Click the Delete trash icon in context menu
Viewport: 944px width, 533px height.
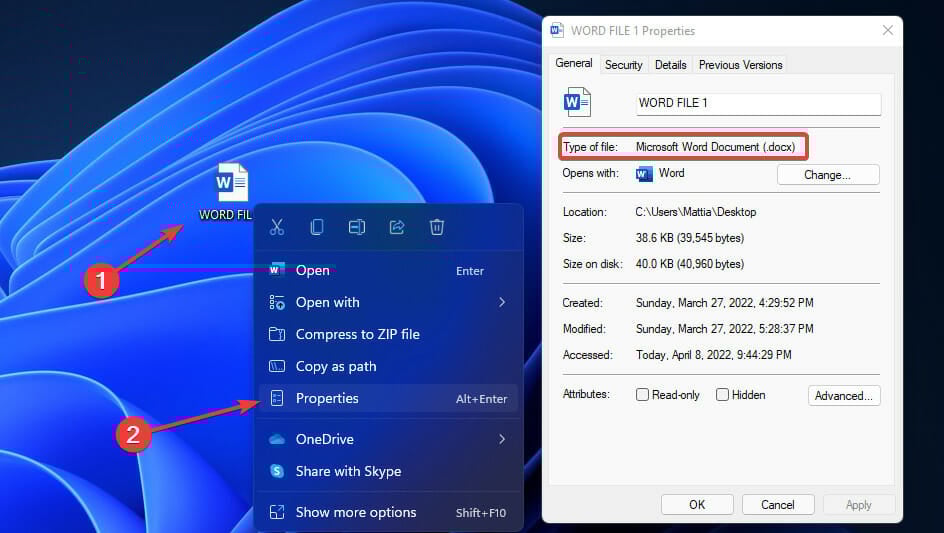pyautogui.click(x=437, y=227)
